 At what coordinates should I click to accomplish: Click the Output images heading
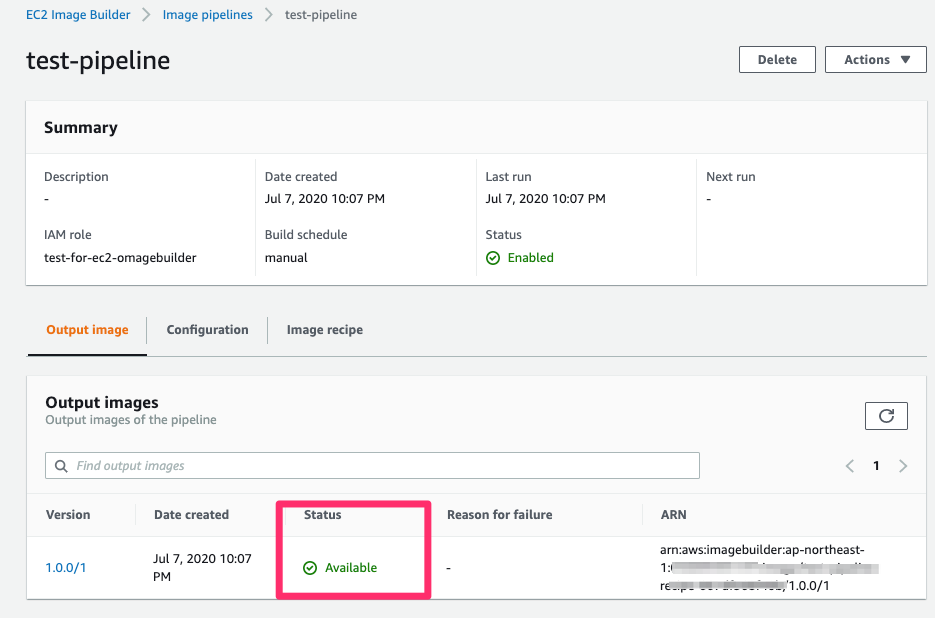pyautogui.click(x=102, y=403)
